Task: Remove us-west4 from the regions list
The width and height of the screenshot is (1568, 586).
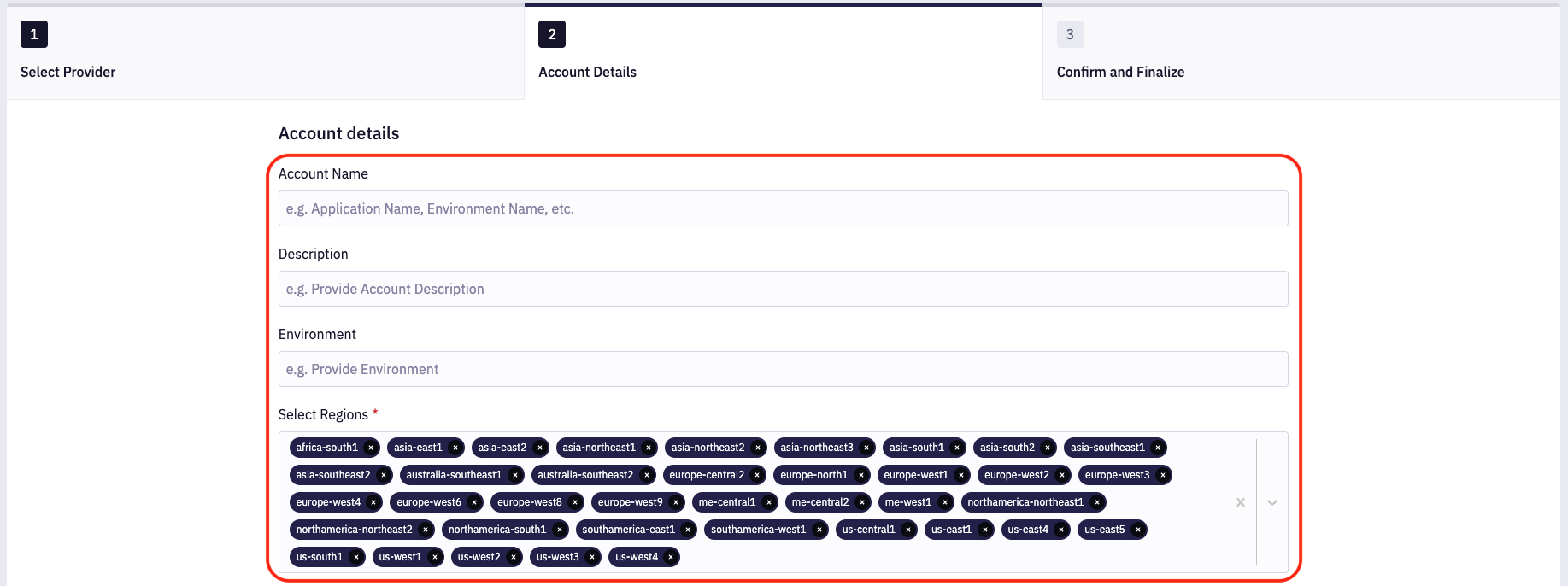Action: [671, 557]
